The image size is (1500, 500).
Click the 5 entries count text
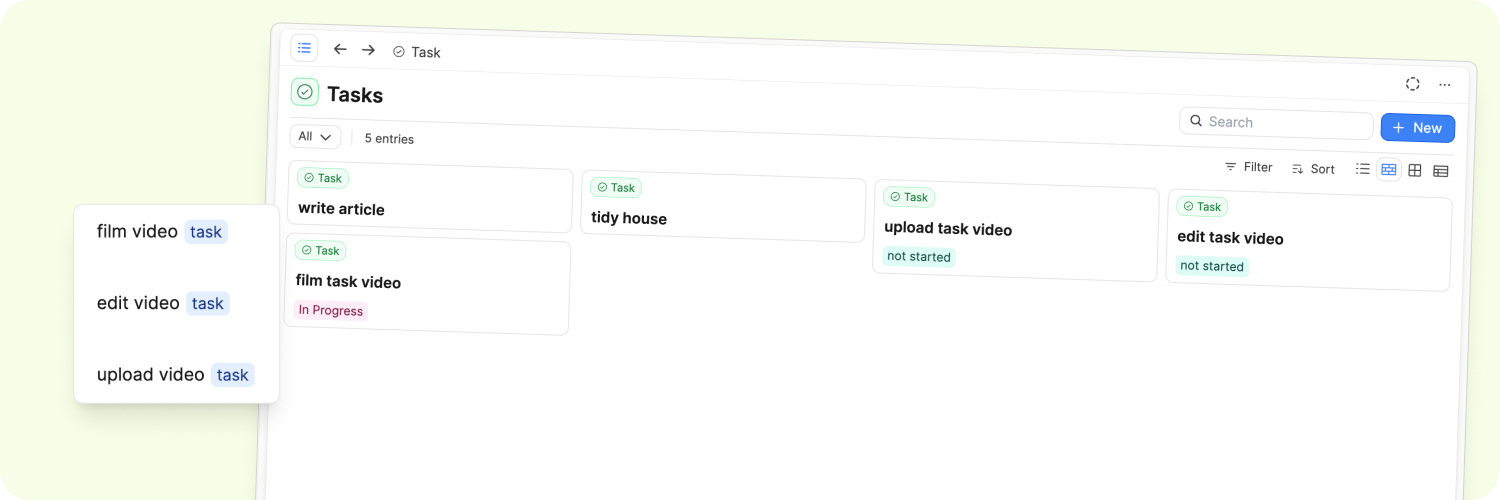point(389,139)
